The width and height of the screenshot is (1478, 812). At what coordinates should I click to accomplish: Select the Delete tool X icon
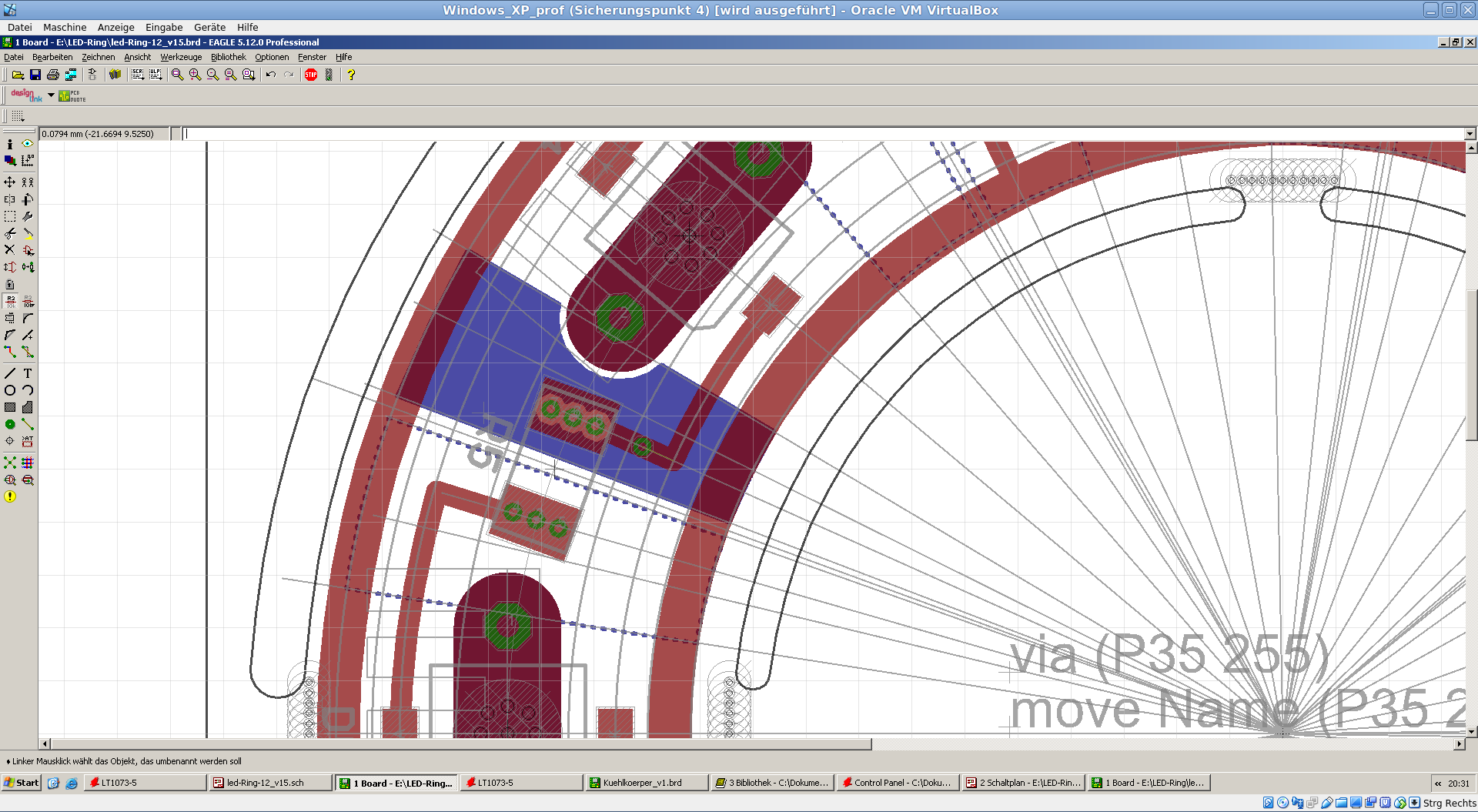[10, 250]
